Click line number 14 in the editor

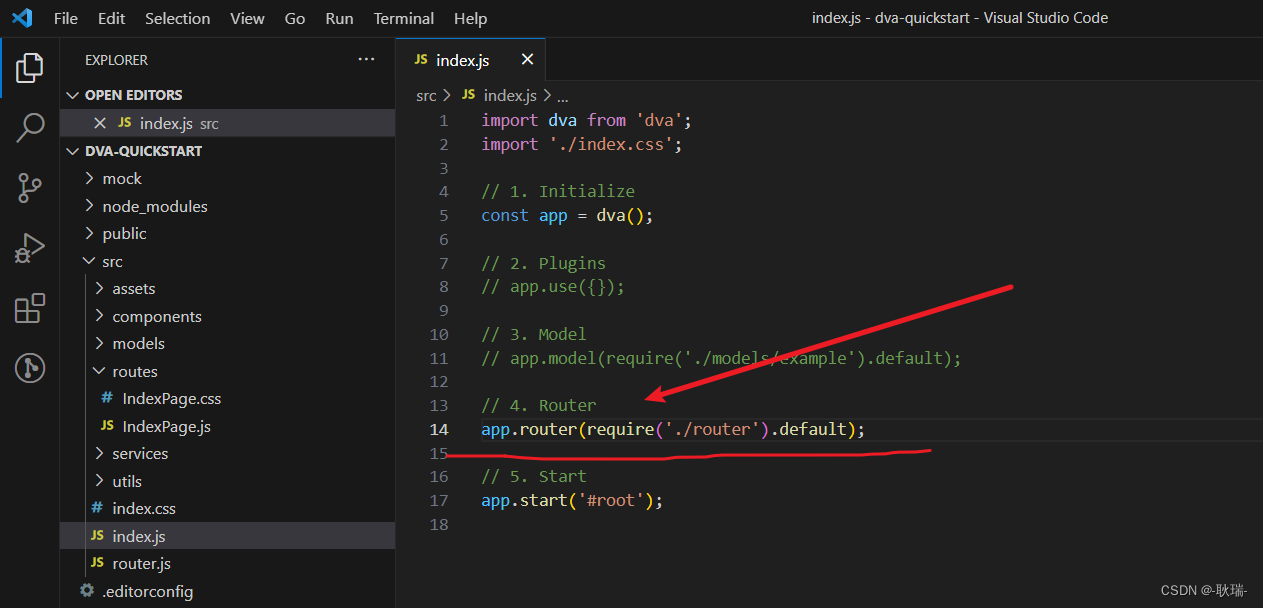(439, 429)
